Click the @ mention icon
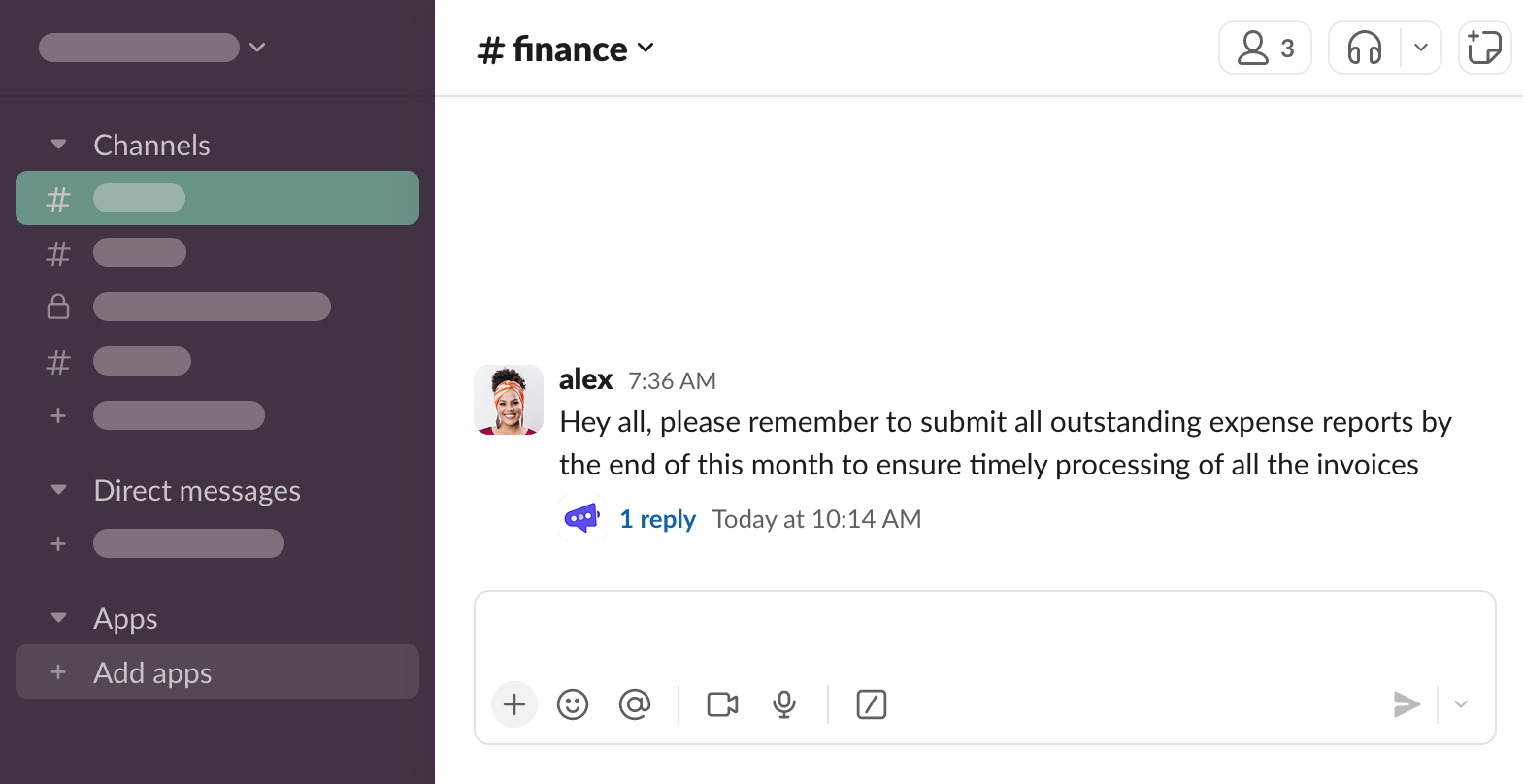Viewport: 1523px width, 784px height. pos(635,704)
